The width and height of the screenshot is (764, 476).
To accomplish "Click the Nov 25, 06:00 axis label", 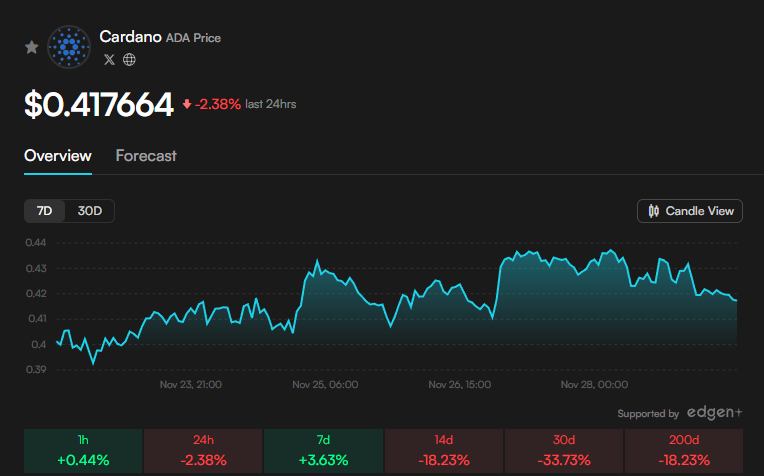I will pos(325,384).
